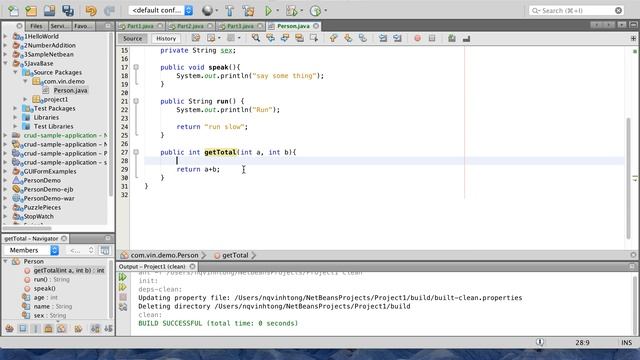Toggle Show Non-Public Members filter
Image resolution: width=640 pixels, height=360 pixels.
point(49,329)
